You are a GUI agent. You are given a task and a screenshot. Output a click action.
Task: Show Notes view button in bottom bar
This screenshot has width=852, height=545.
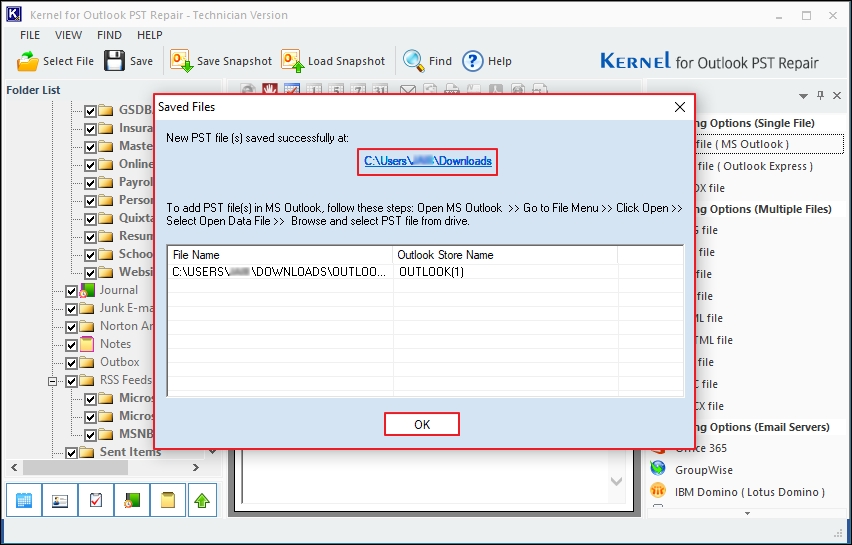coord(167,500)
